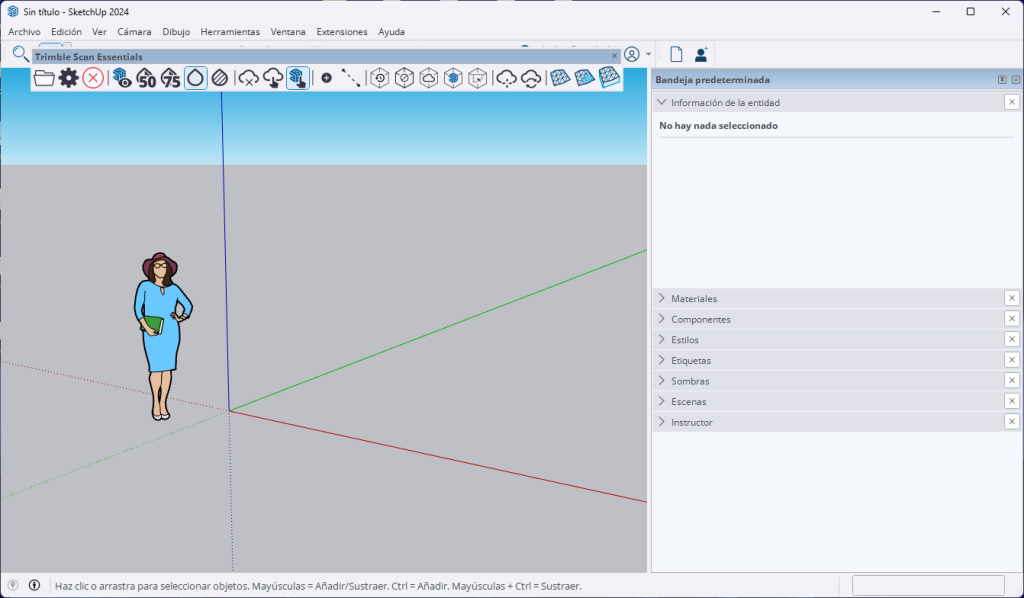Close the Escenas panel
The height and width of the screenshot is (598, 1024).
click(1012, 401)
